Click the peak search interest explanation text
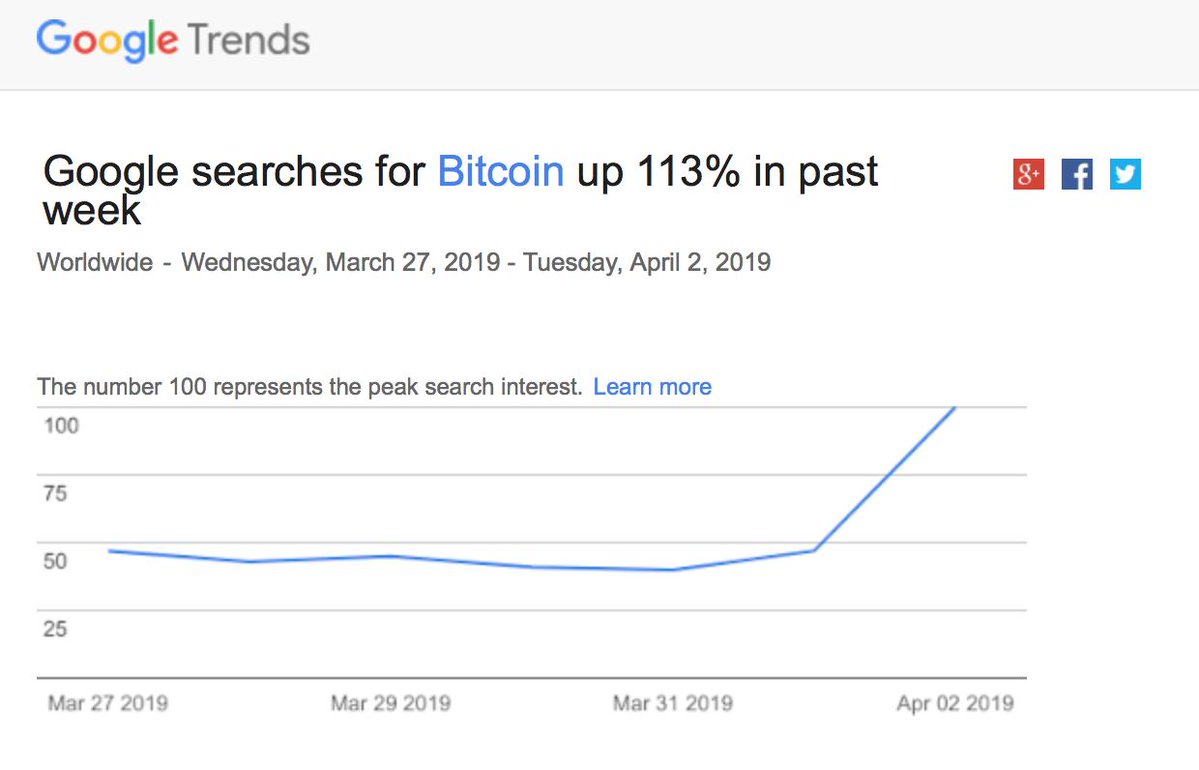 pos(310,387)
